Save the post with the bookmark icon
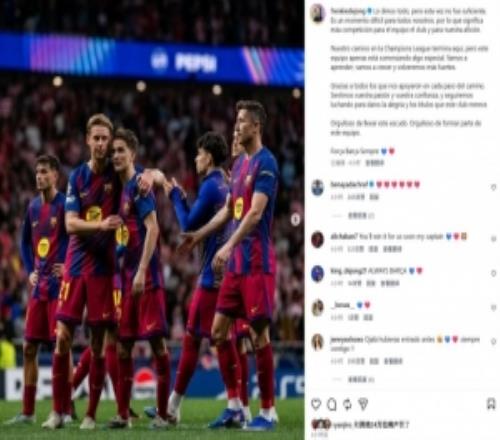The width and height of the screenshot is (500, 440). 491,404
